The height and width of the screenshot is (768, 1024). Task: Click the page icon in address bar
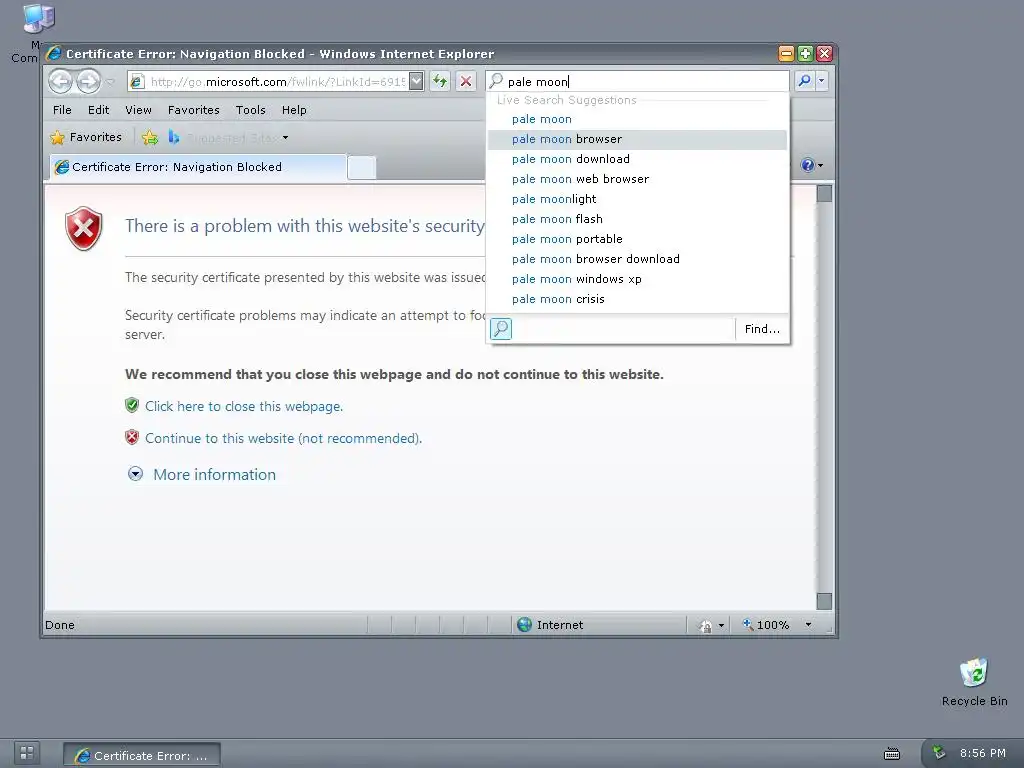pyautogui.click(x=137, y=82)
